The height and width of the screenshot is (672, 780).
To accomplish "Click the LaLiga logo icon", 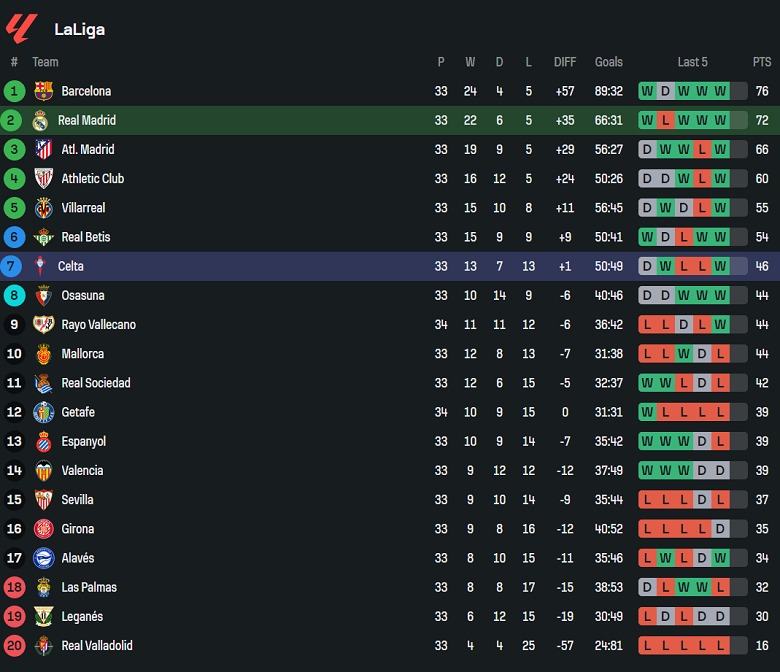I will [21, 28].
